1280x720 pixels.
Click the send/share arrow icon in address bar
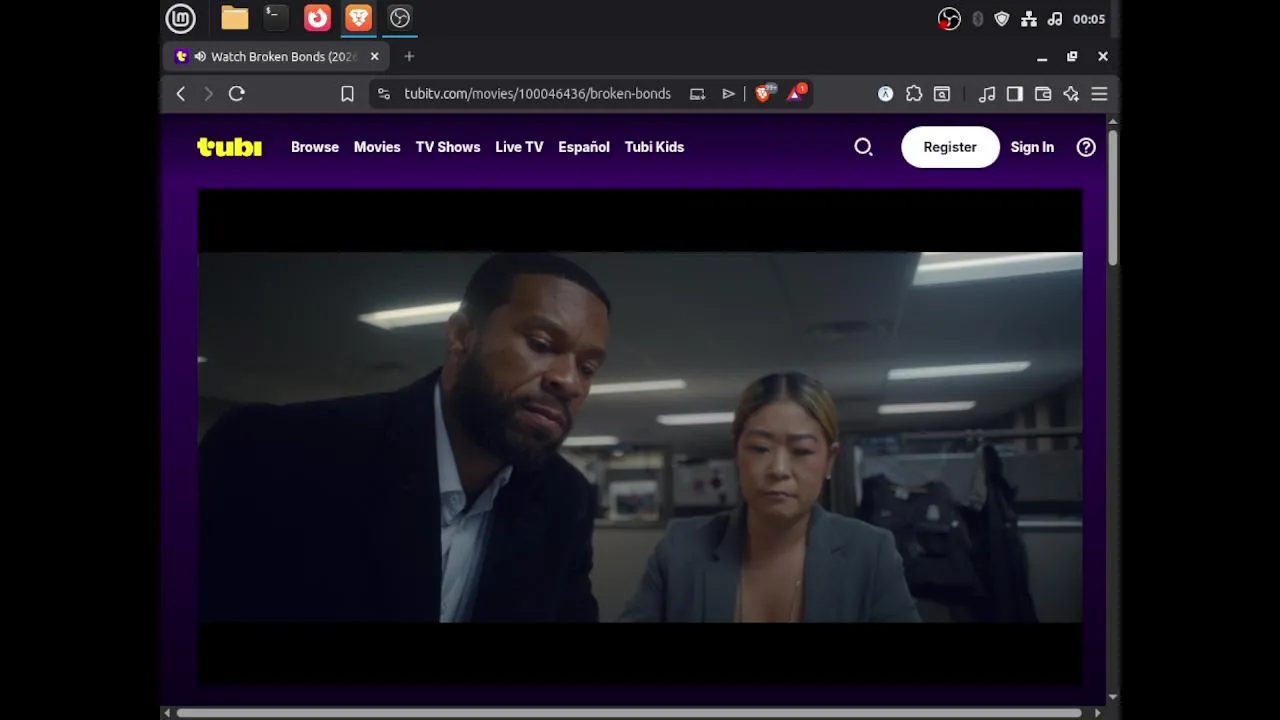pos(729,94)
